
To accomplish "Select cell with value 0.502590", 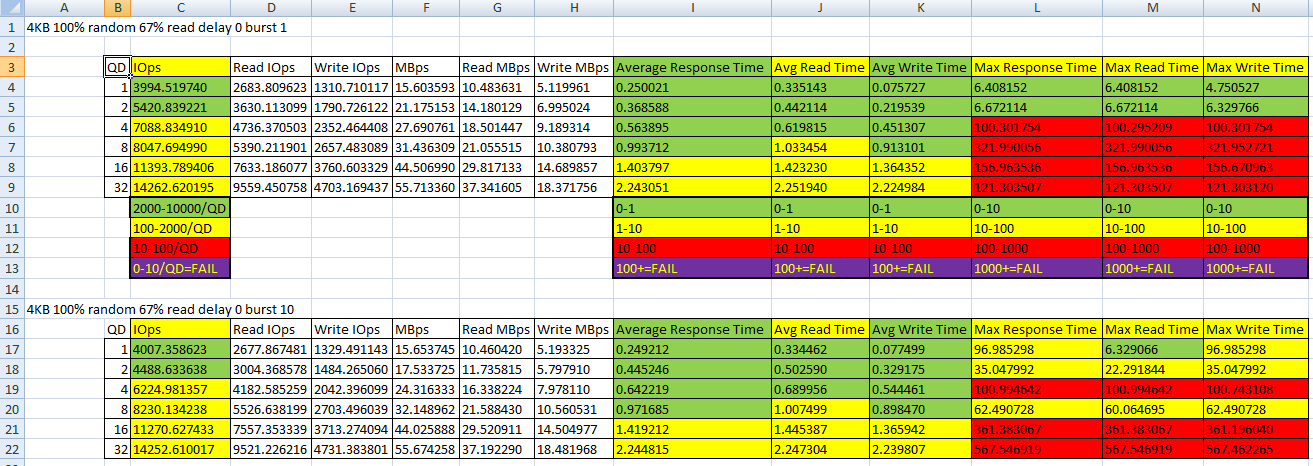I will [820, 369].
